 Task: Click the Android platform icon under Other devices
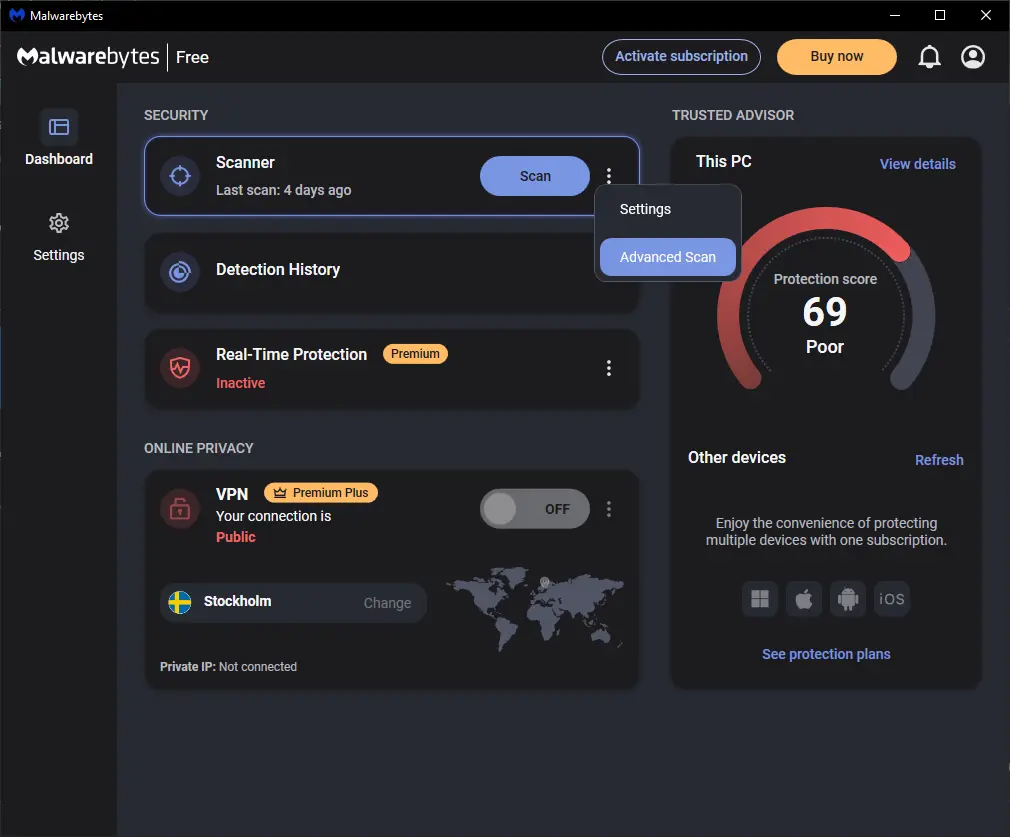[x=848, y=599]
